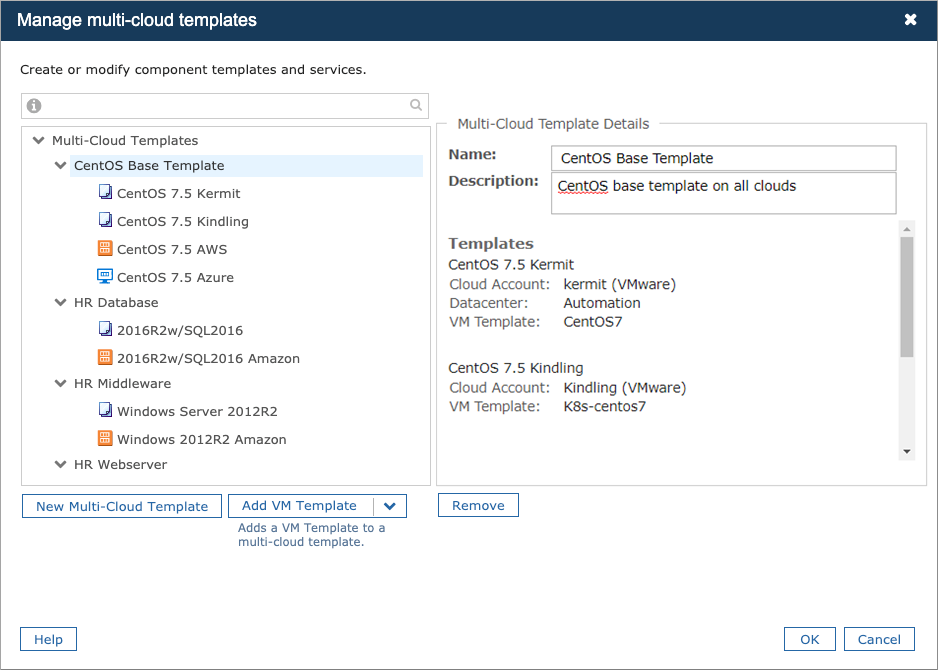Click the Azure icon beside CentOS 7.5 Azure
938x670 pixels.
tap(105, 276)
